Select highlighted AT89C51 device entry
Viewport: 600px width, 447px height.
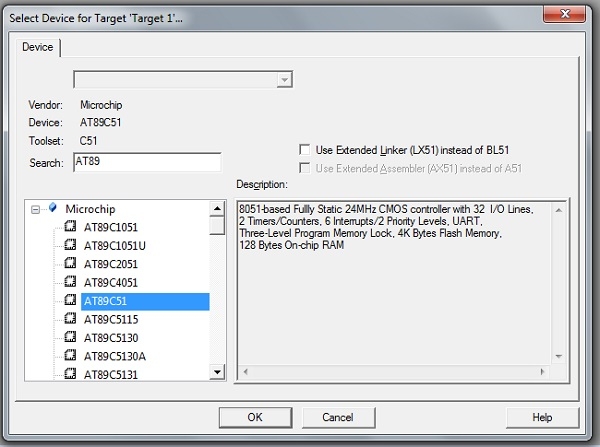tap(145, 301)
